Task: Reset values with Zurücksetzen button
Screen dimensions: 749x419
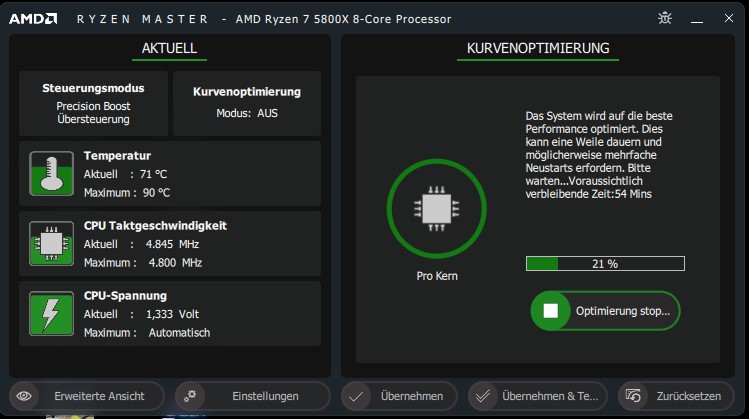Action: tap(676, 396)
